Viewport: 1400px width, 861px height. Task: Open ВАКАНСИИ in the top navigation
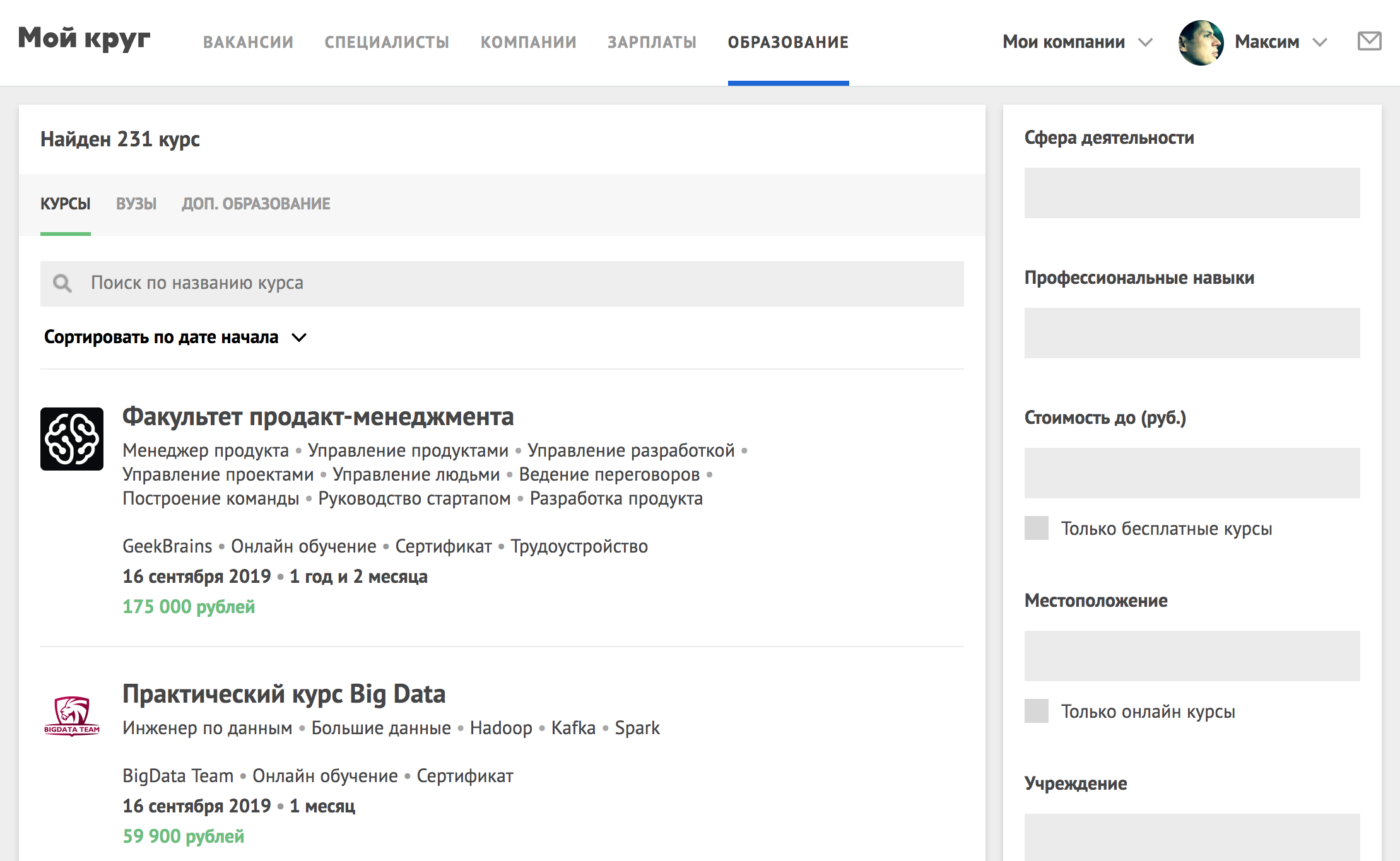coord(248,42)
